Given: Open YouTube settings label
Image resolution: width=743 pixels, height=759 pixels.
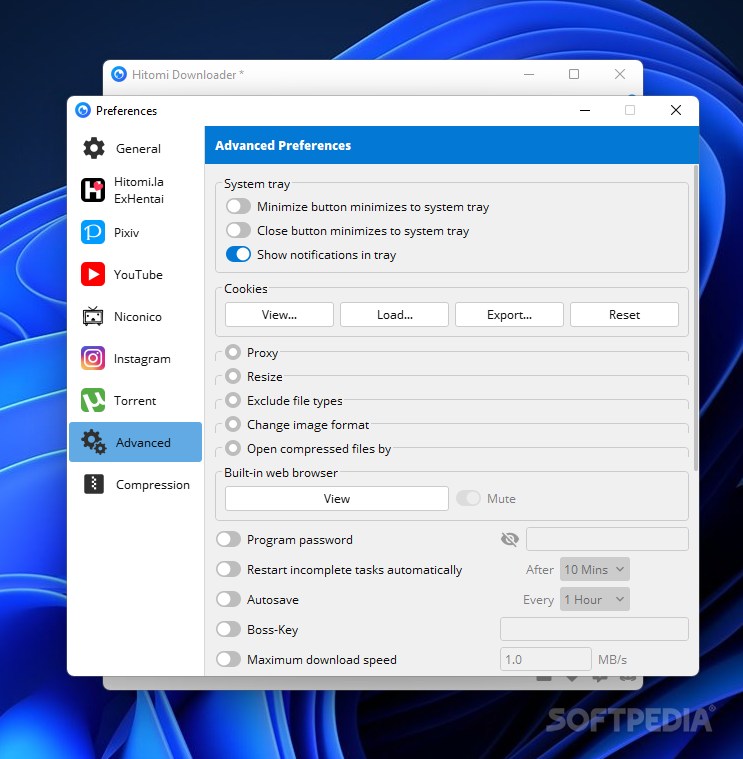Looking at the screenshot, I should pyautogui.click(x=138, y=274).
